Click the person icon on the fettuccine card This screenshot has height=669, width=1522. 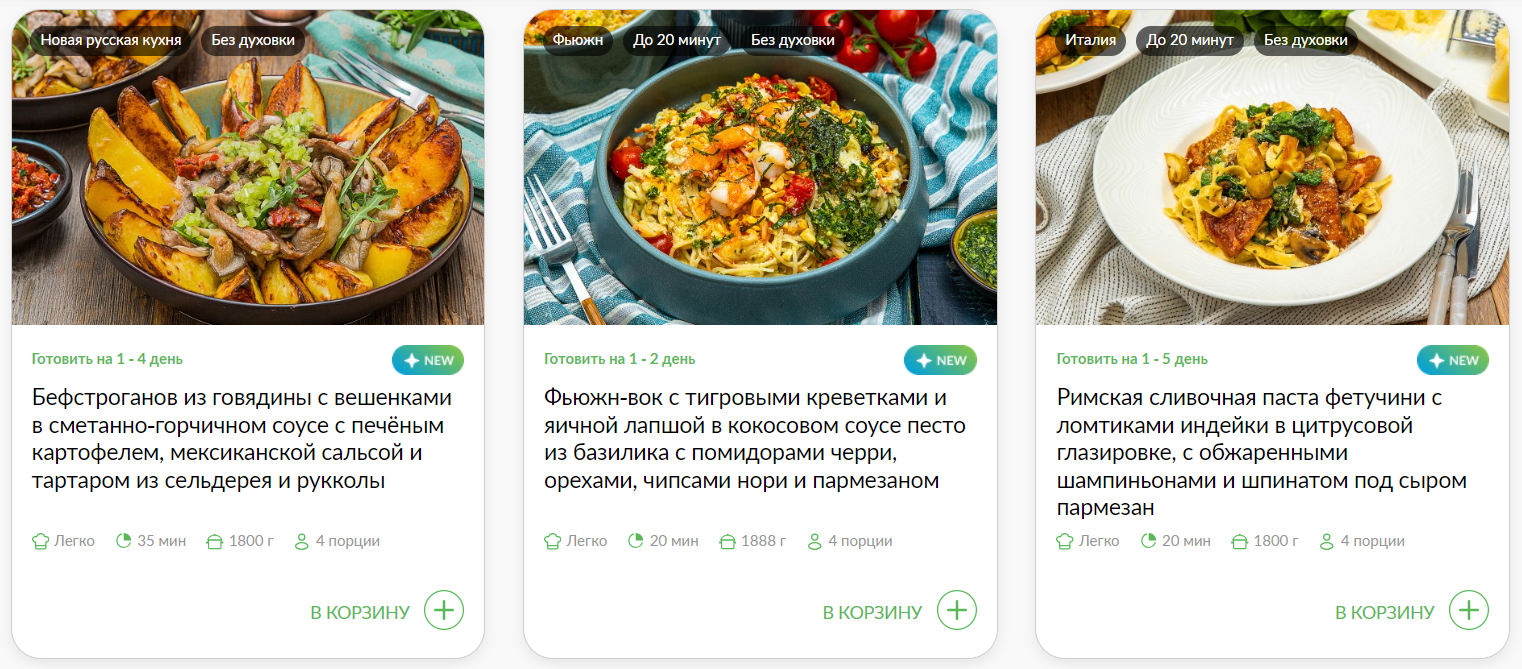pos(1327,541)
